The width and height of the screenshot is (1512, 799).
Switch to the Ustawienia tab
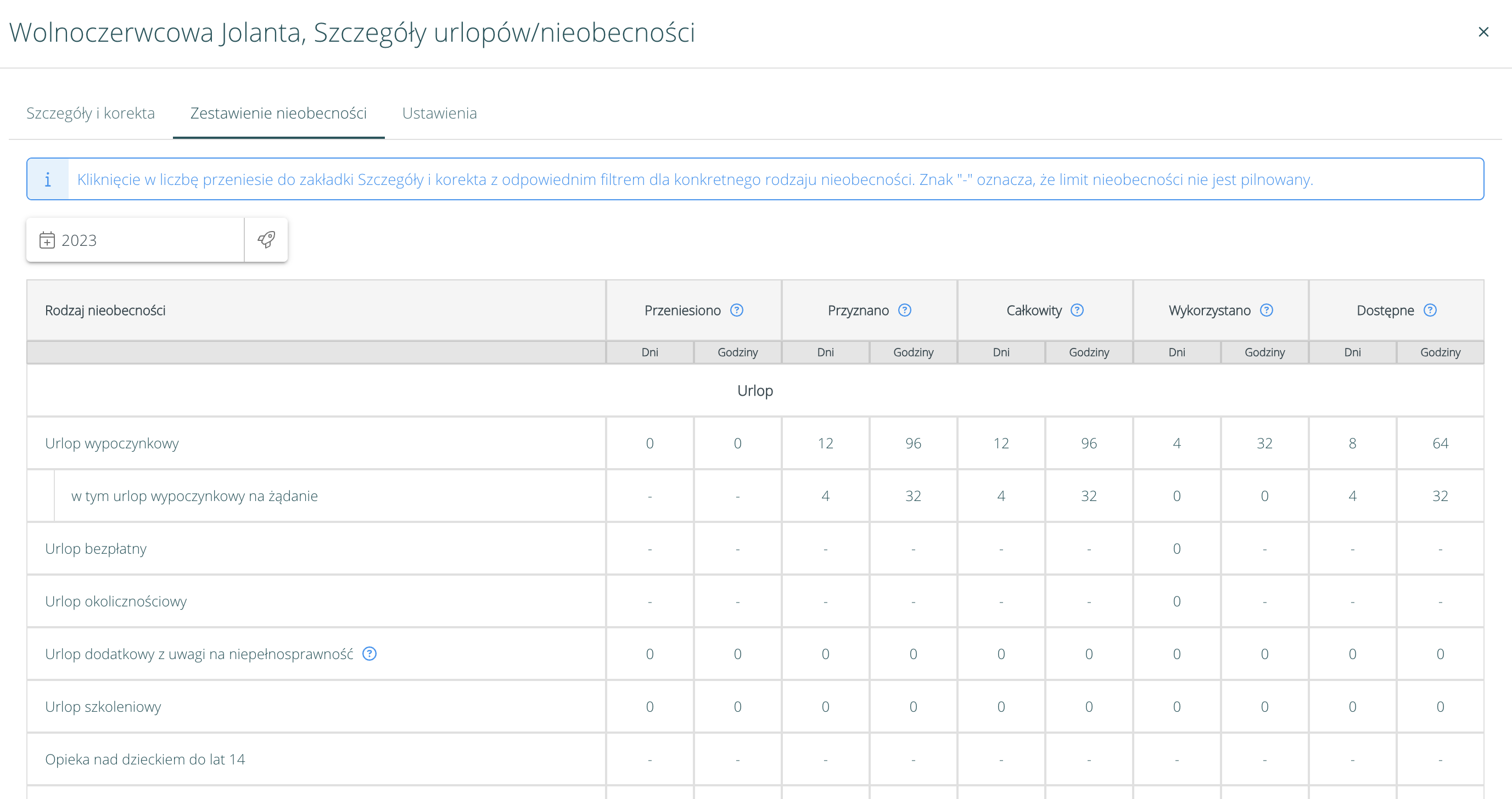pyautogui.click(x=439, y=113)
